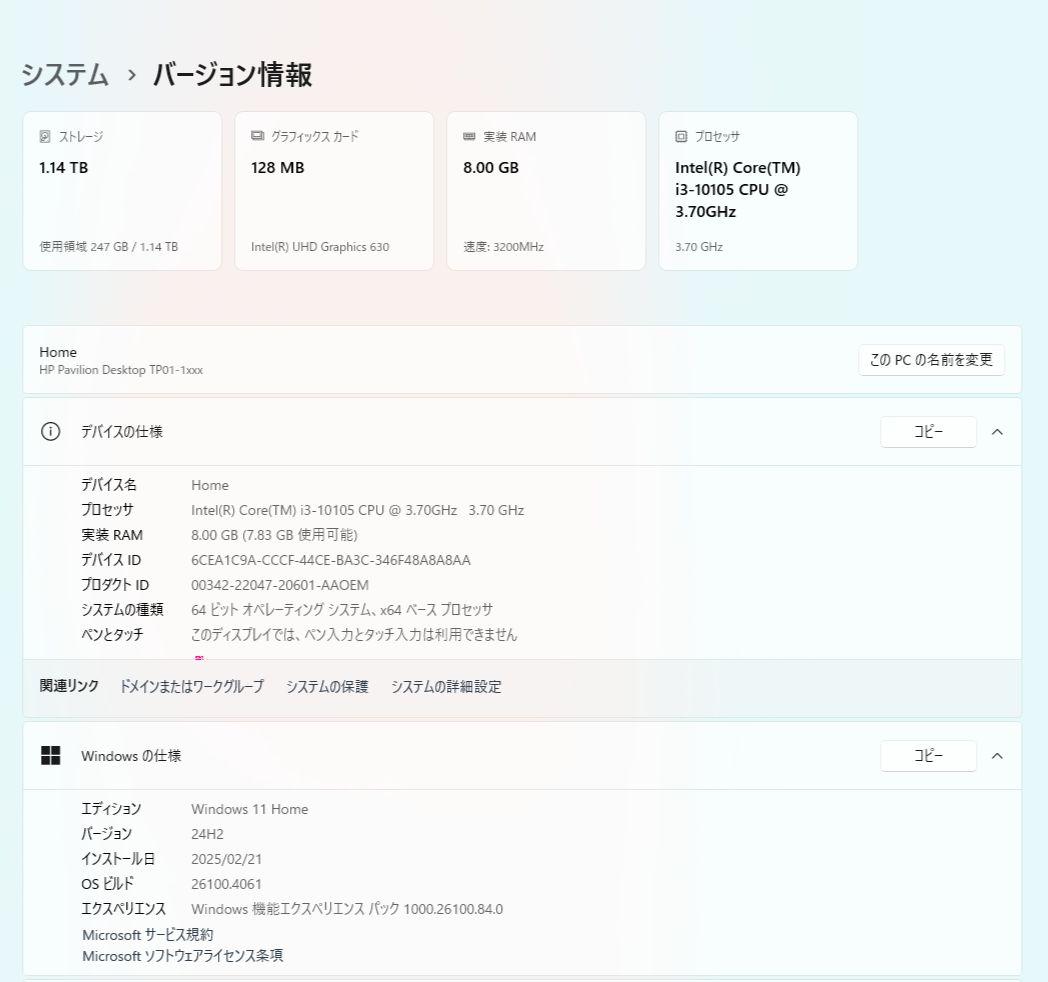Copy the device specifications

[928, 431]
